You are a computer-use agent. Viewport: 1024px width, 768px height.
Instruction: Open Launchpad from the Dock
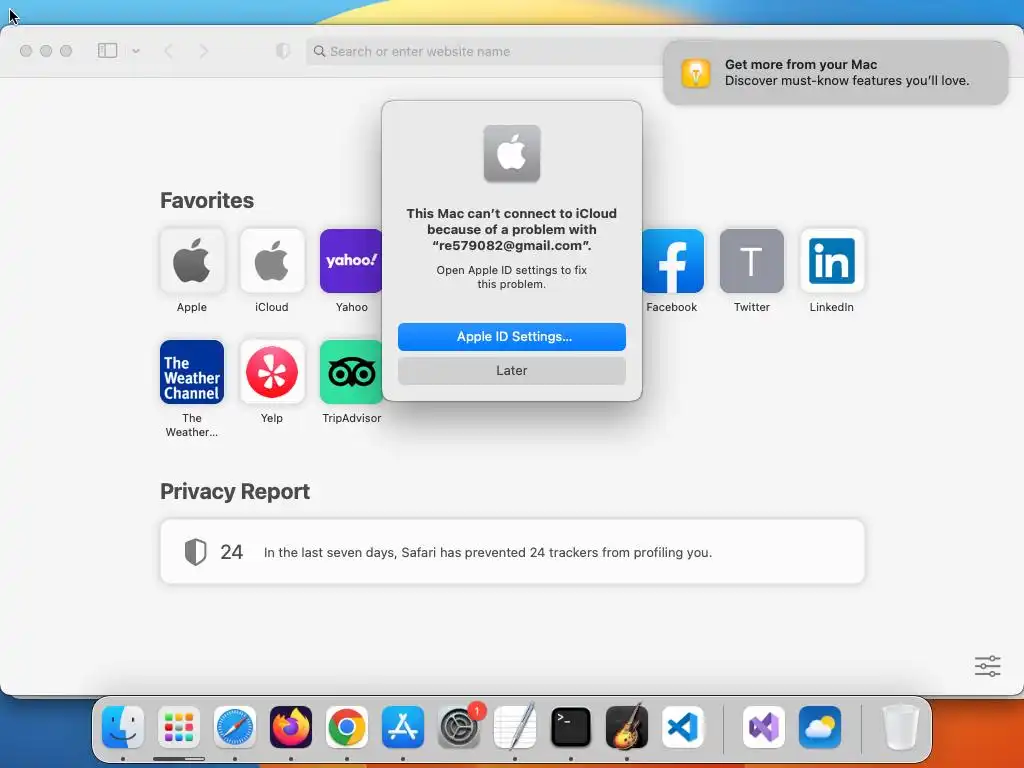[179, 727]
